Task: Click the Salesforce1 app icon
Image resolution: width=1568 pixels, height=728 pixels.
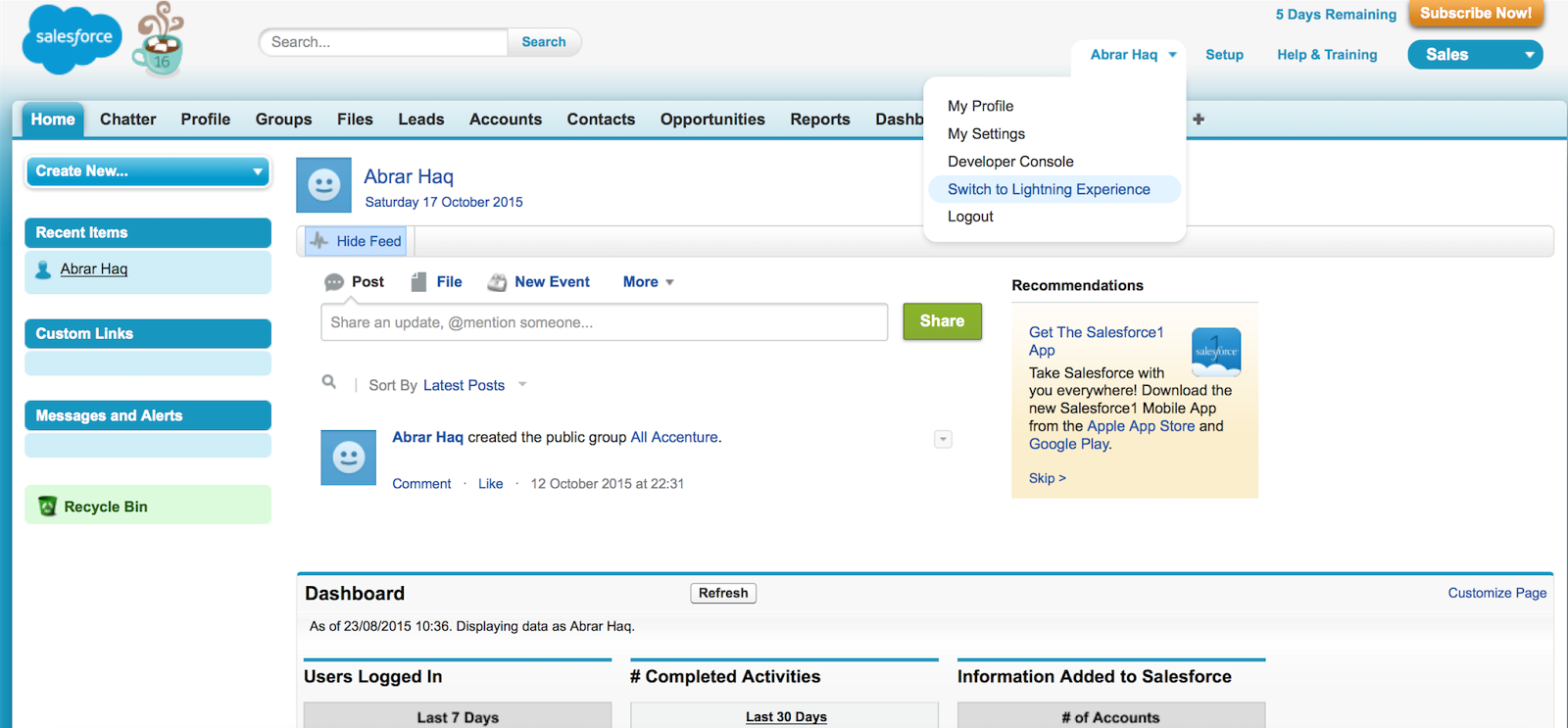Action: 1216,353
